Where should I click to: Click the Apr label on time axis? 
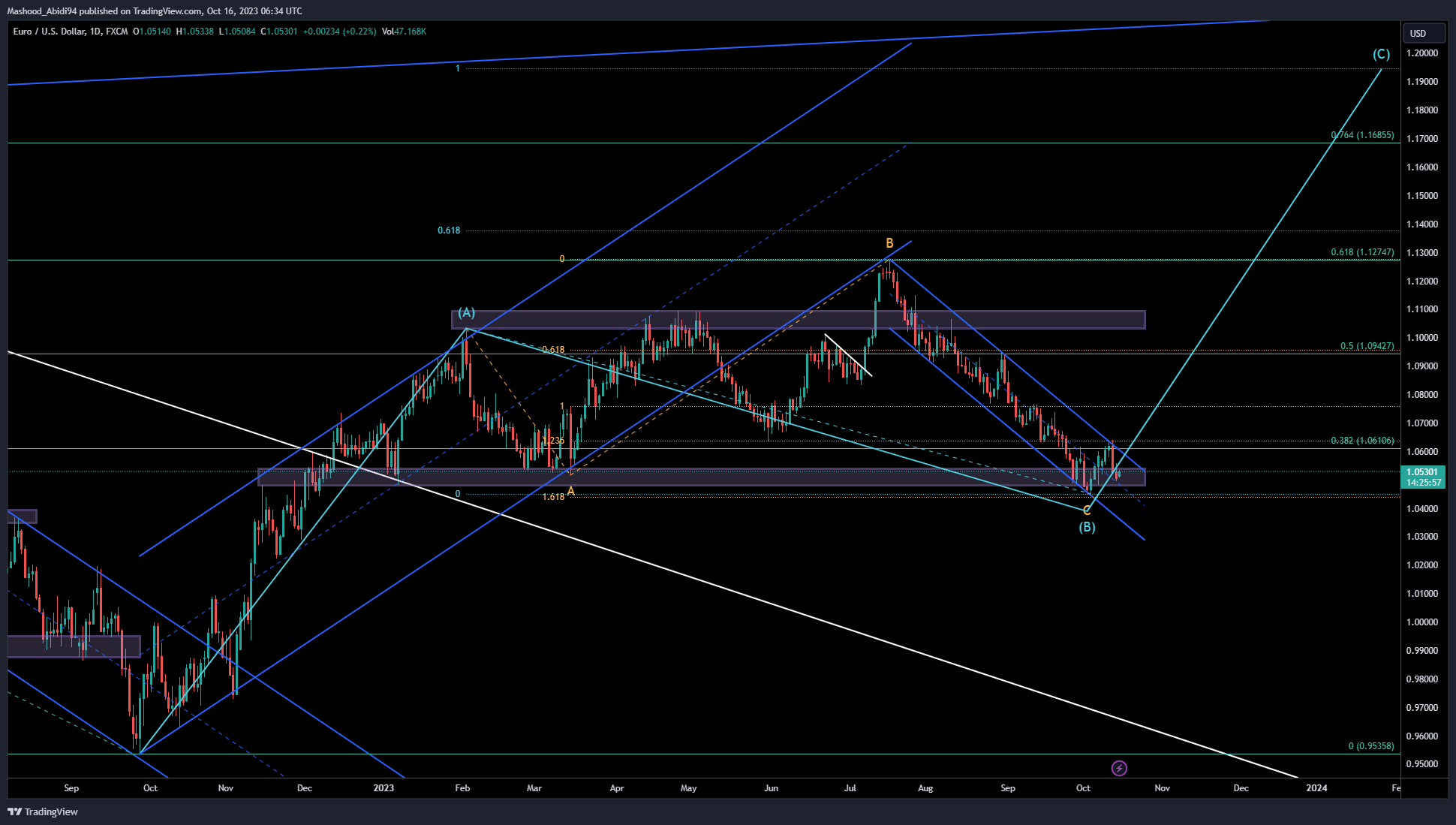coord(617,788)
